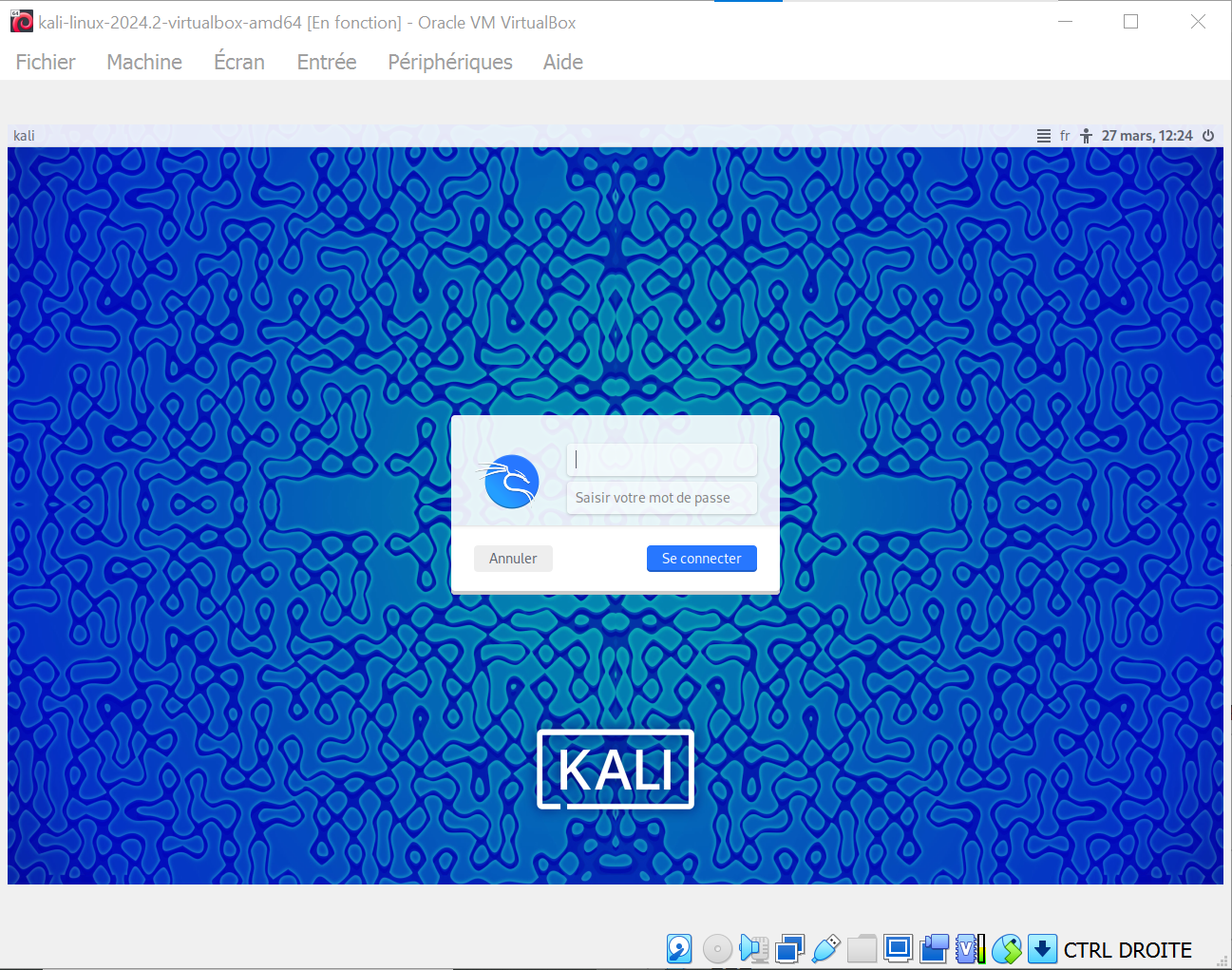The width and height of the screenshot is (1232, 970).
Task: Open the accessibility menu in top panel
Action: click(x=1086, y=135)
